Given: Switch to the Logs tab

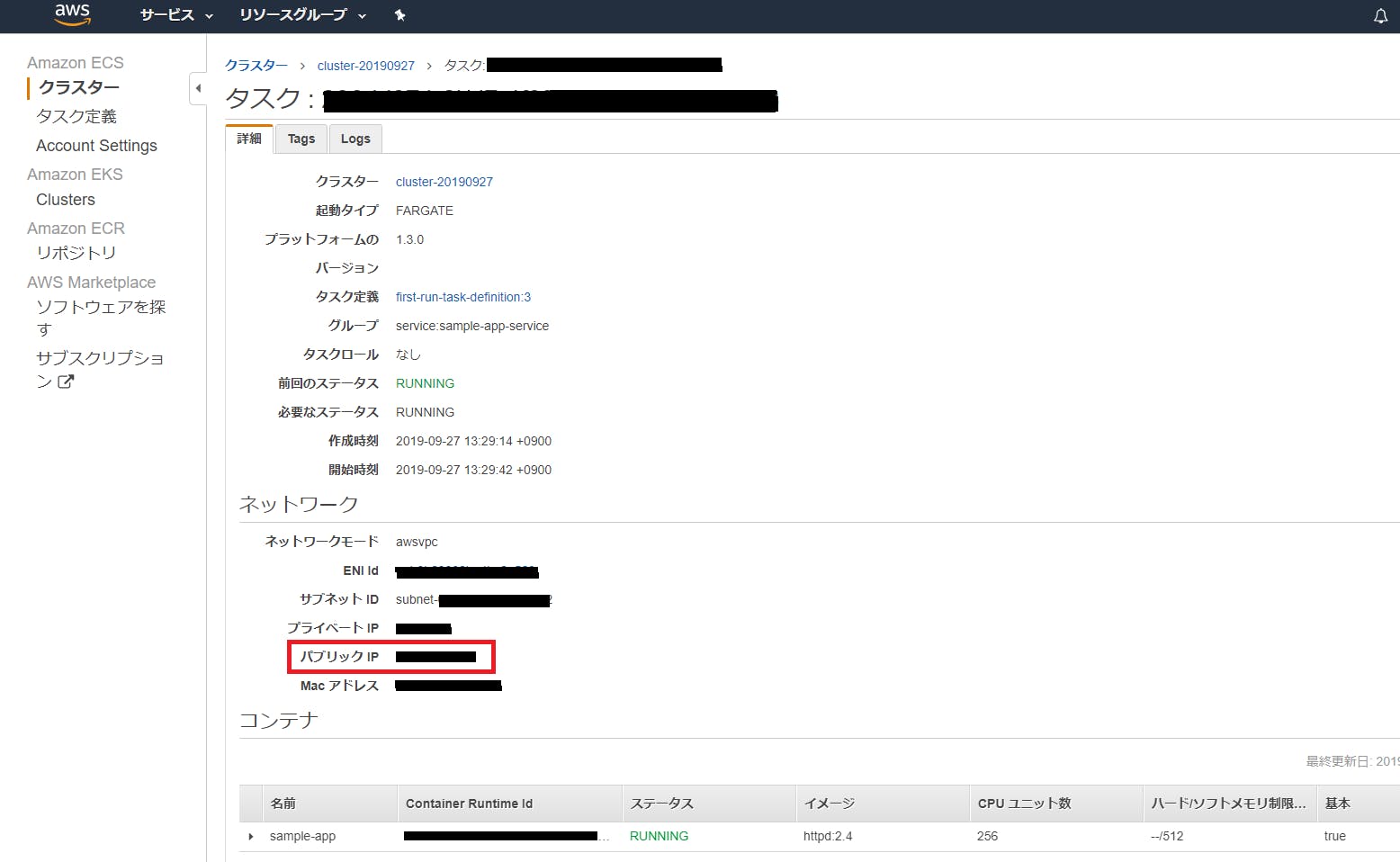Looking at the screenshot, I should [355, 139].
